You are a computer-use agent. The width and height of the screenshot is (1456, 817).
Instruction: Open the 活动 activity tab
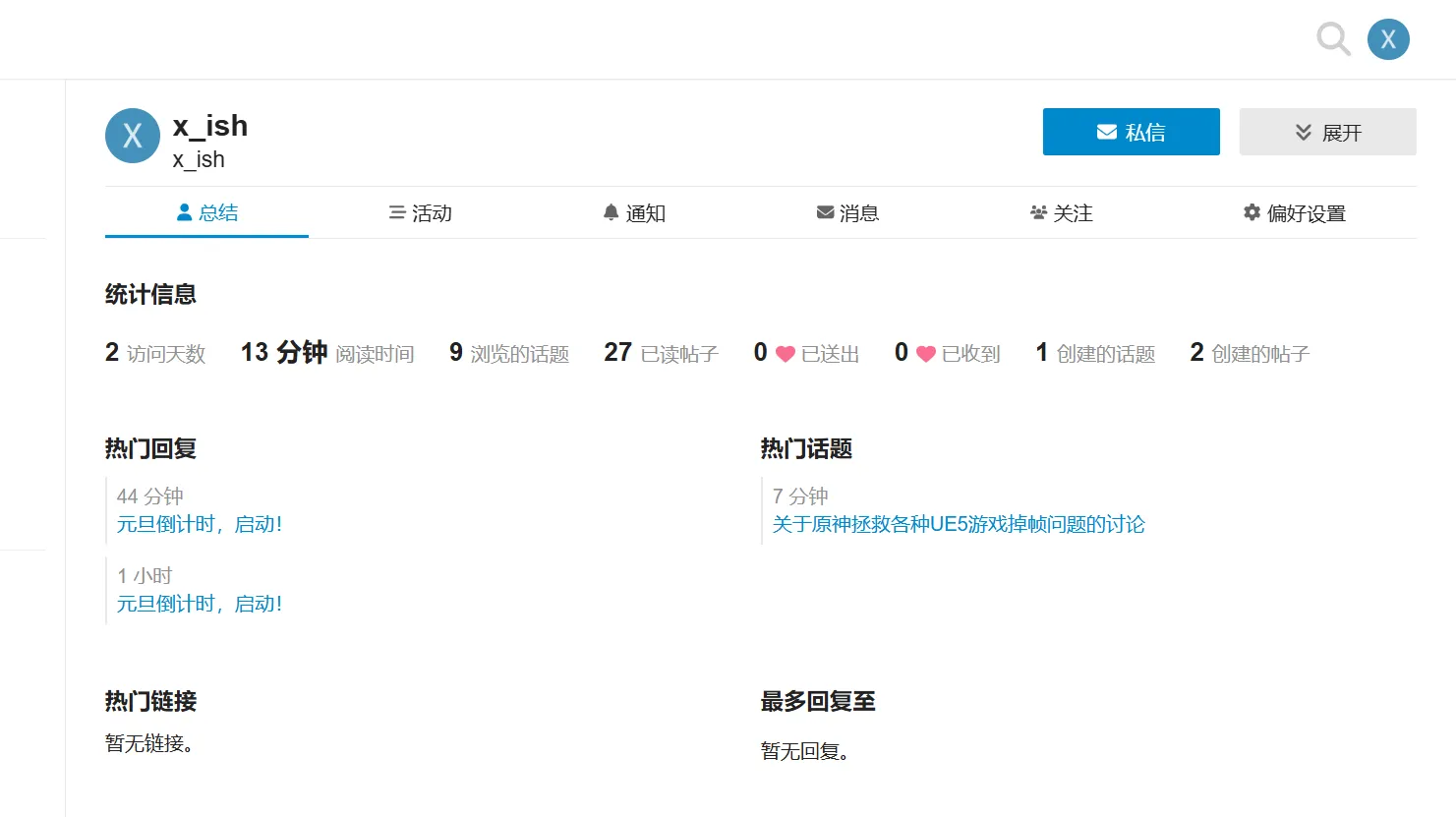(x=420, y=213)
